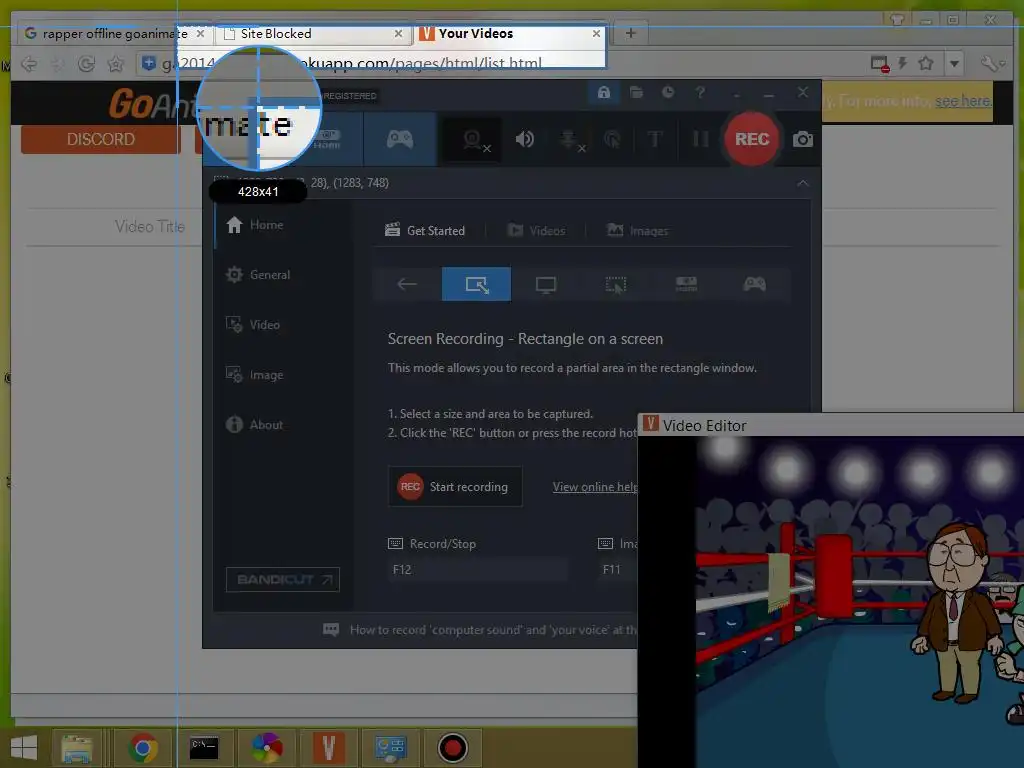1024x768 pixels.
Task: Switch to the Site Blocked browser tab
Action: pos(312,33)
